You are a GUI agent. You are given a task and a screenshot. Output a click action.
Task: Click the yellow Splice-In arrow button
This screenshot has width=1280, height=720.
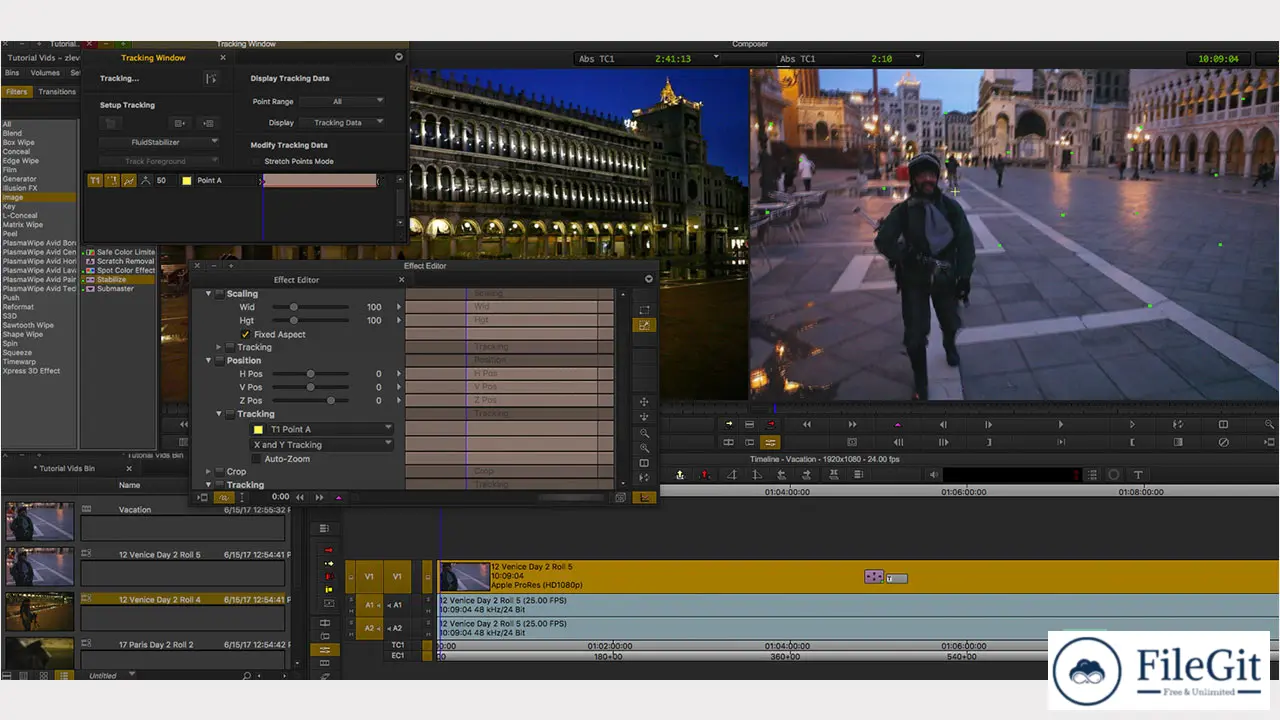729,425
